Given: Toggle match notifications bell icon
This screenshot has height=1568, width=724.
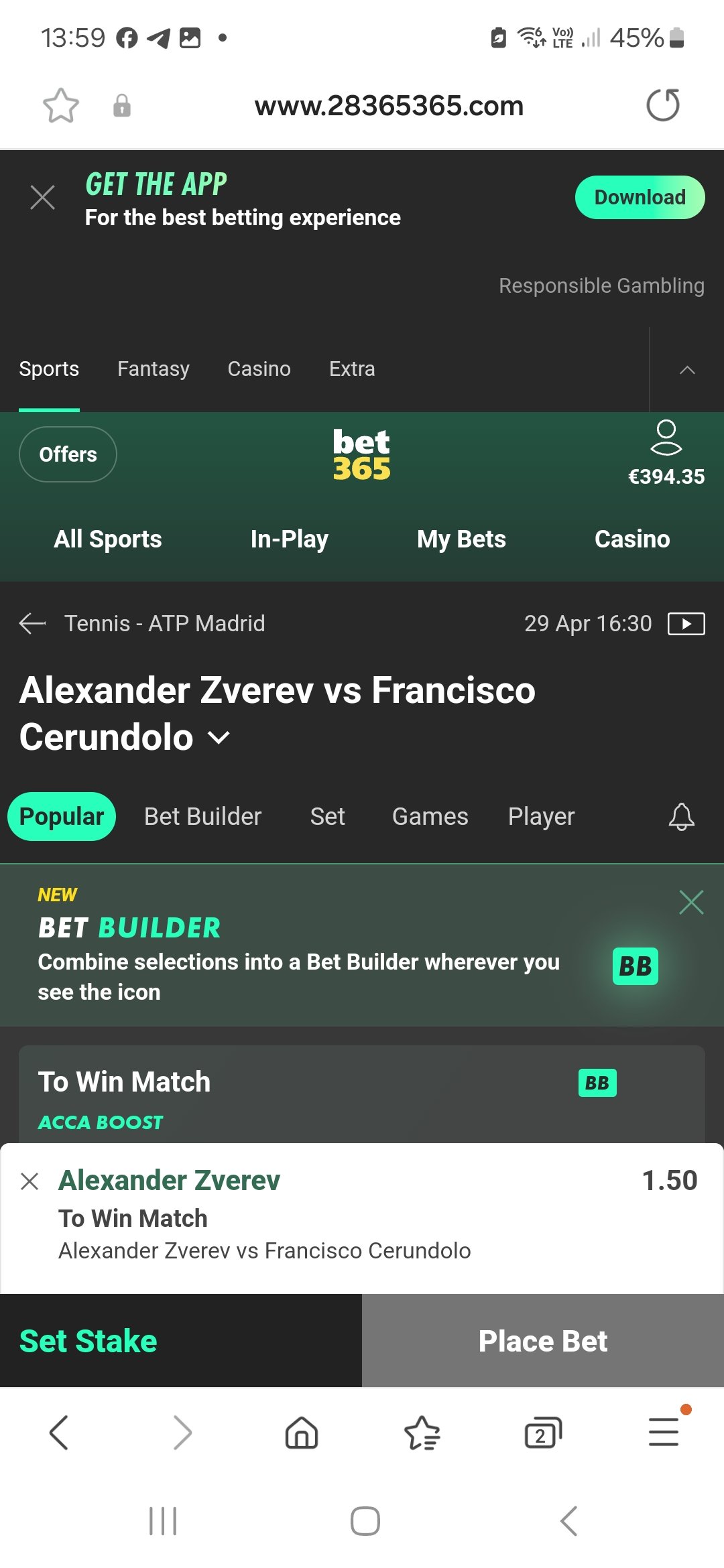Looking at the screenshot, I should click(681, 816).
